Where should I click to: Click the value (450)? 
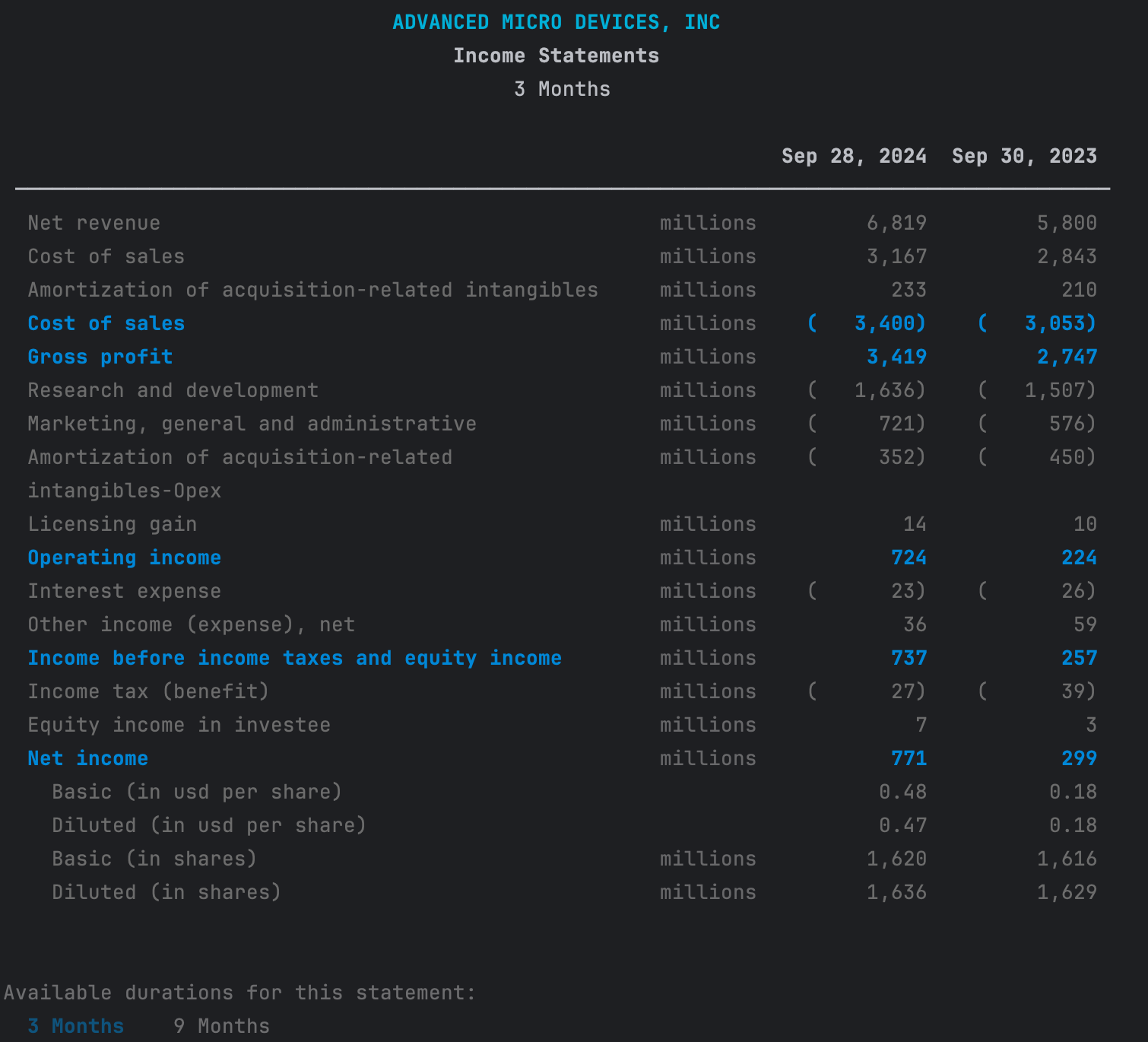pos(1037,457)
